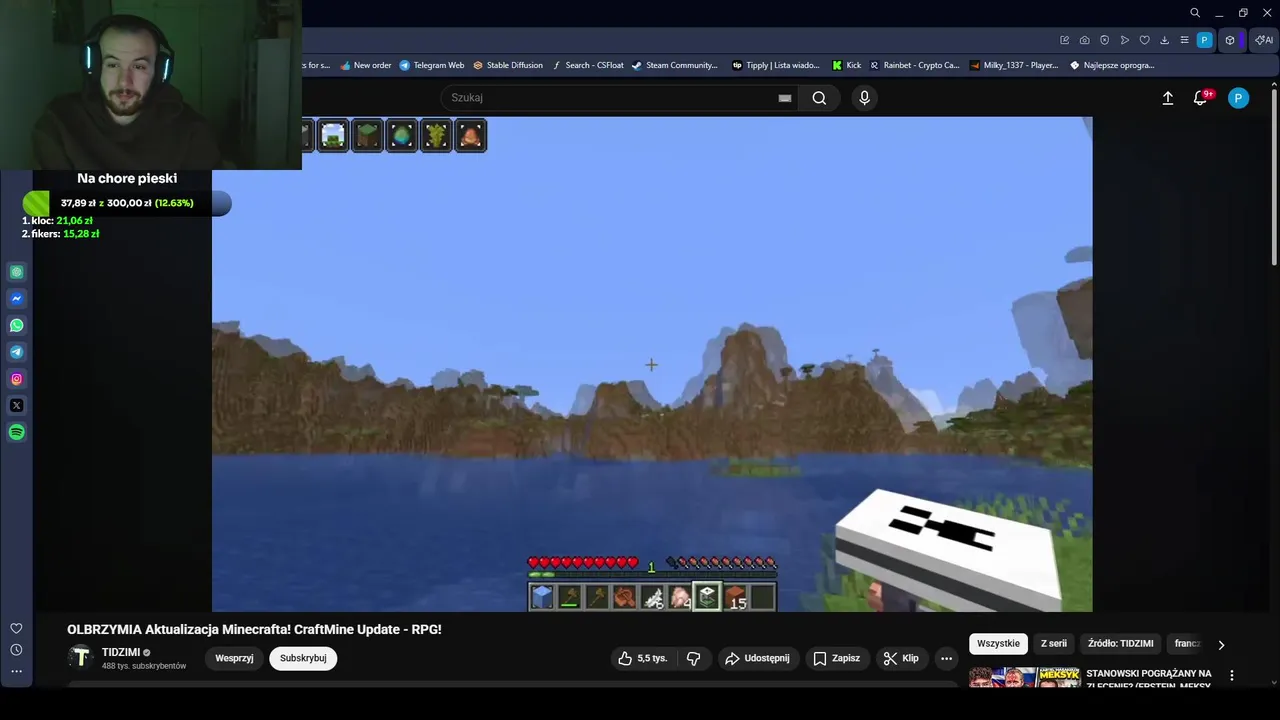Open sidebar three-dots more options

[x=16, y=671]
